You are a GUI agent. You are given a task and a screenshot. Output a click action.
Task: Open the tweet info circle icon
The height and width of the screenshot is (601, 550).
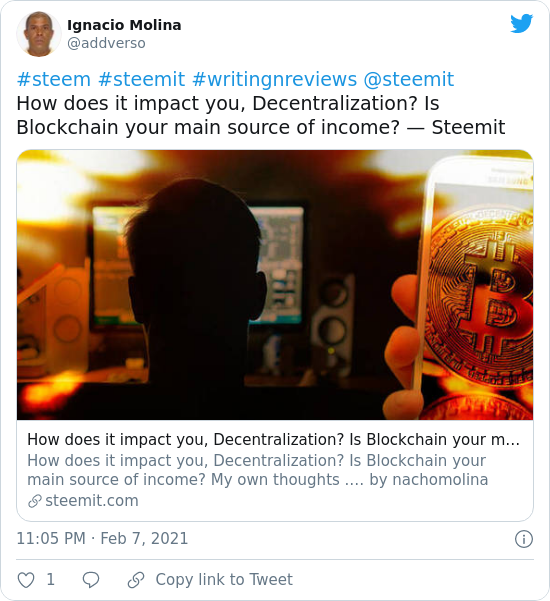[x=524, y=539]
